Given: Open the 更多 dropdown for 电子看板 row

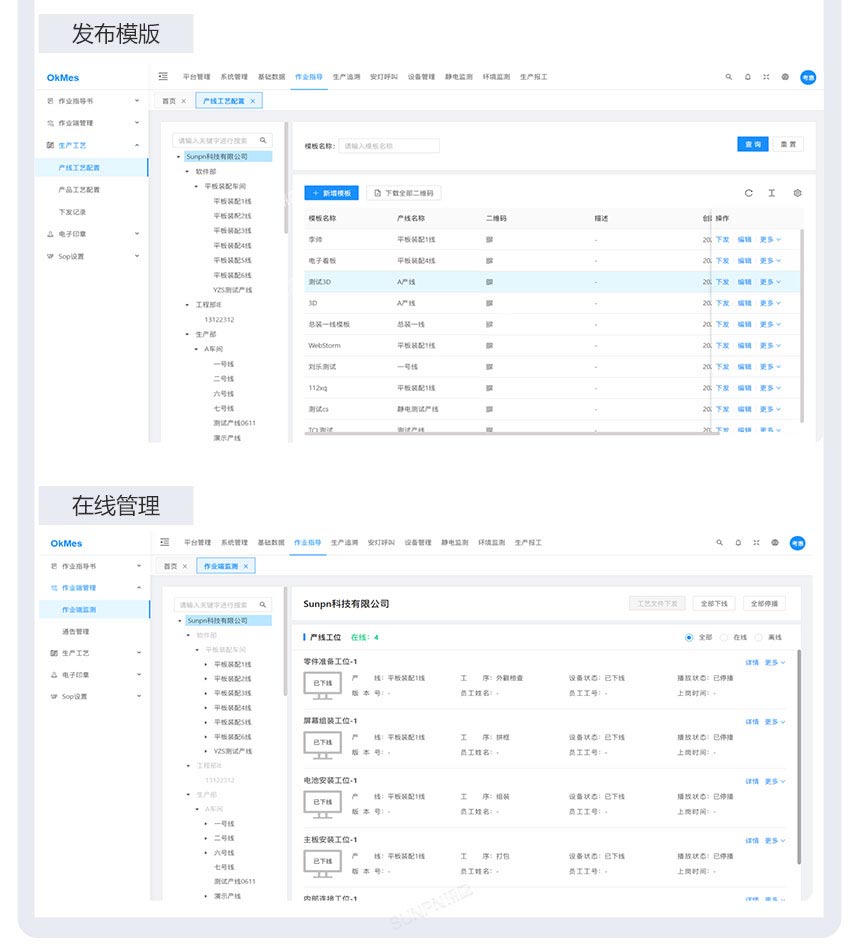Looking at the screenshot, I should [766, 260].
